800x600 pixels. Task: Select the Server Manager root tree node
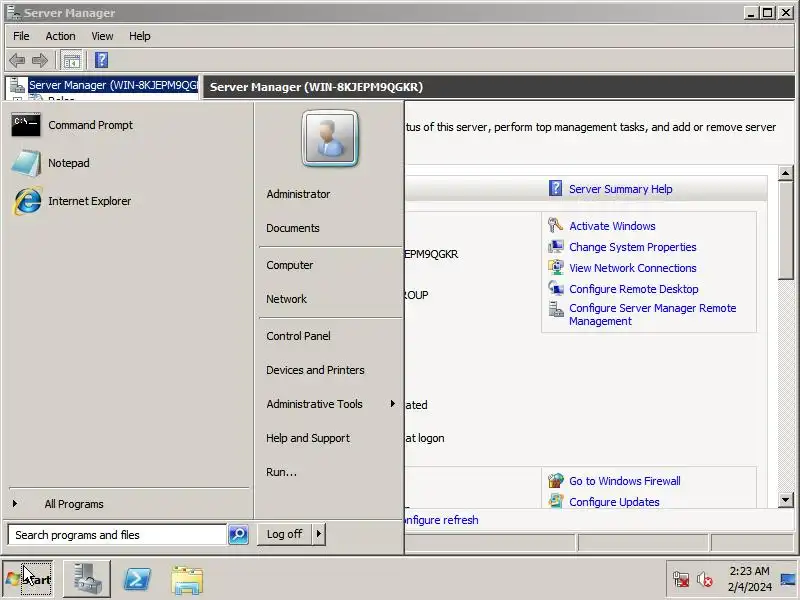113,85
